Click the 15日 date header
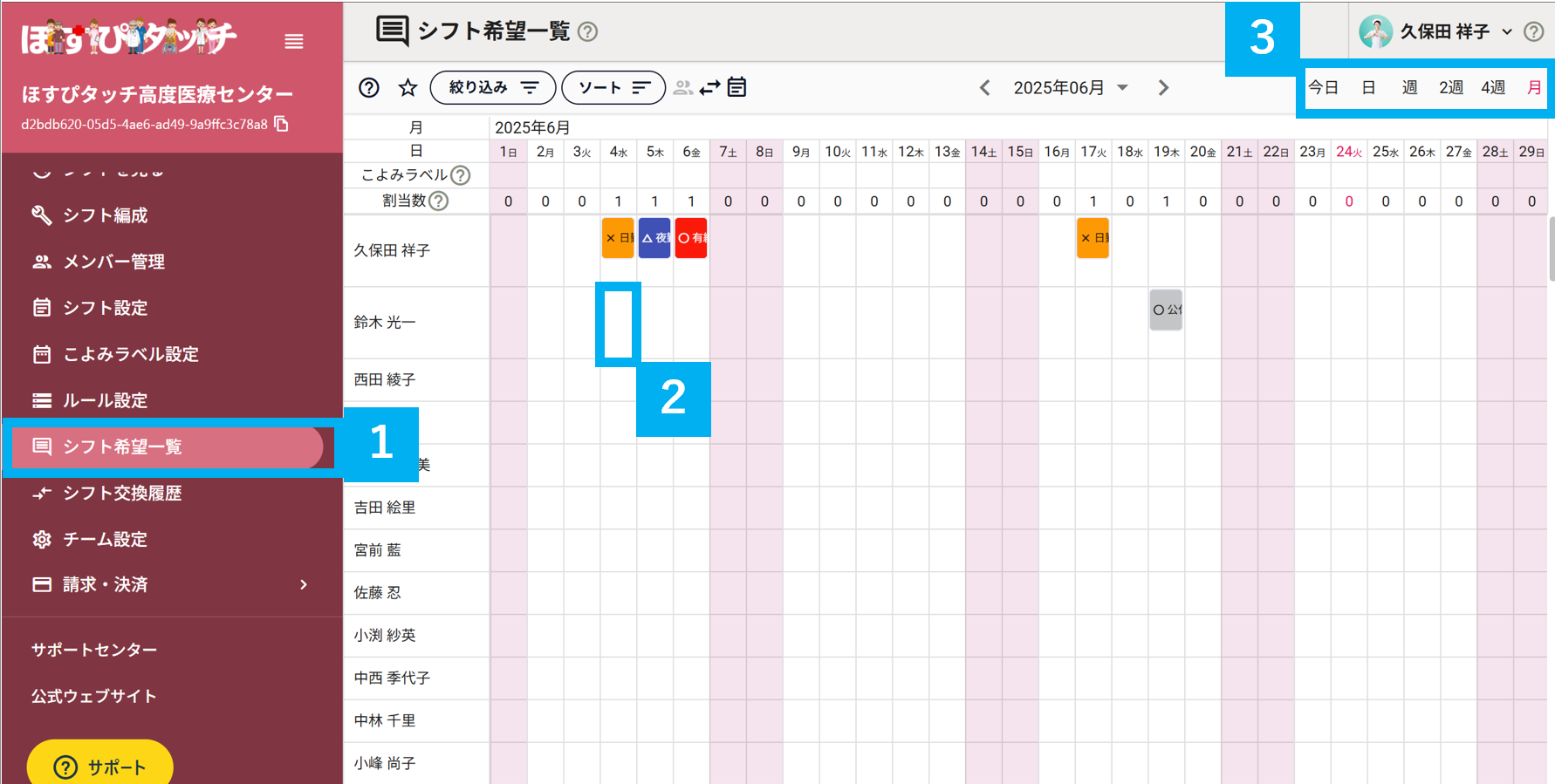 coord(1020,152)
